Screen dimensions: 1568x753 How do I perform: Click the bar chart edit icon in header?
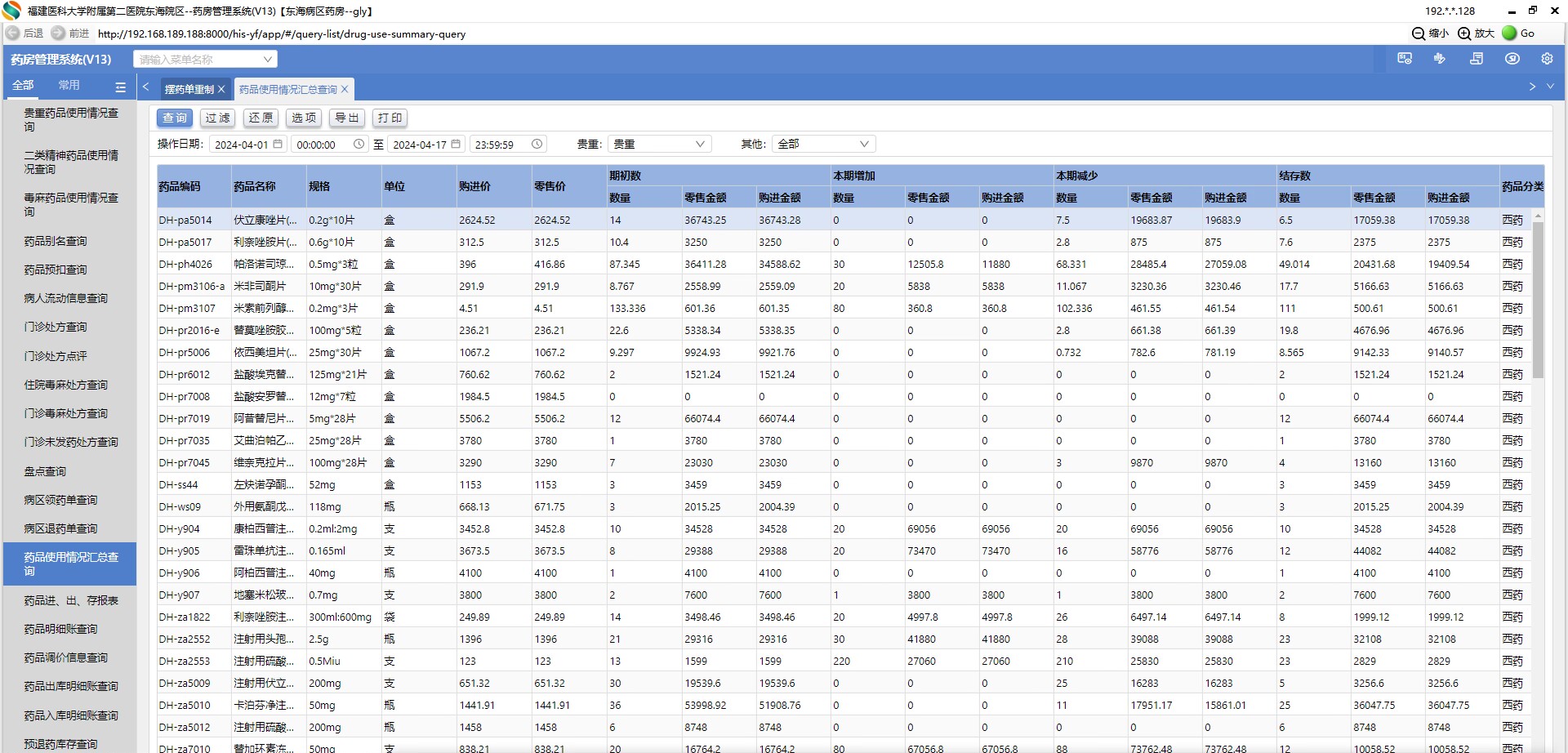point(1440,59)
